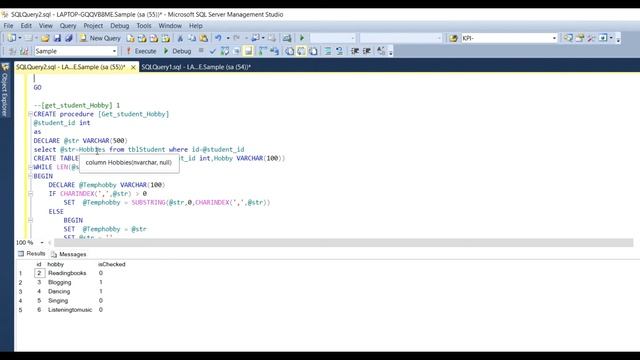Click the horizontal scrollbar of the editor
The height and width of the screenshot is (360, 640).
pyautogui.click(x=343, y=243)
